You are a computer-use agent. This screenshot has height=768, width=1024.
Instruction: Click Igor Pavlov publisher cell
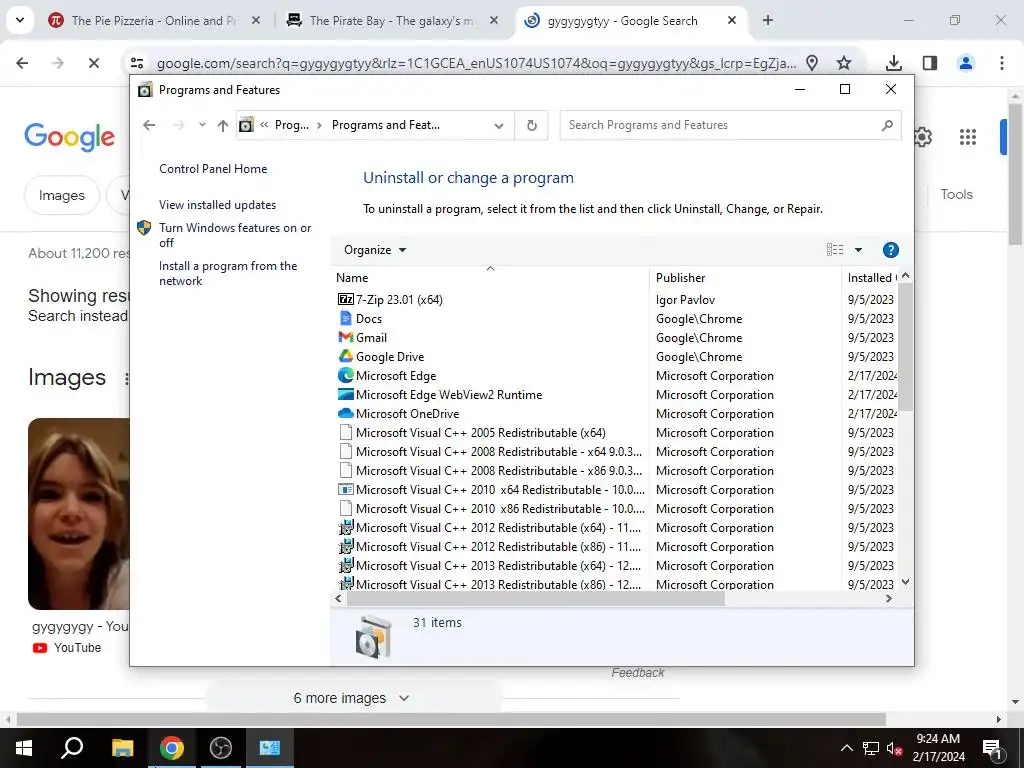(685, 299)
